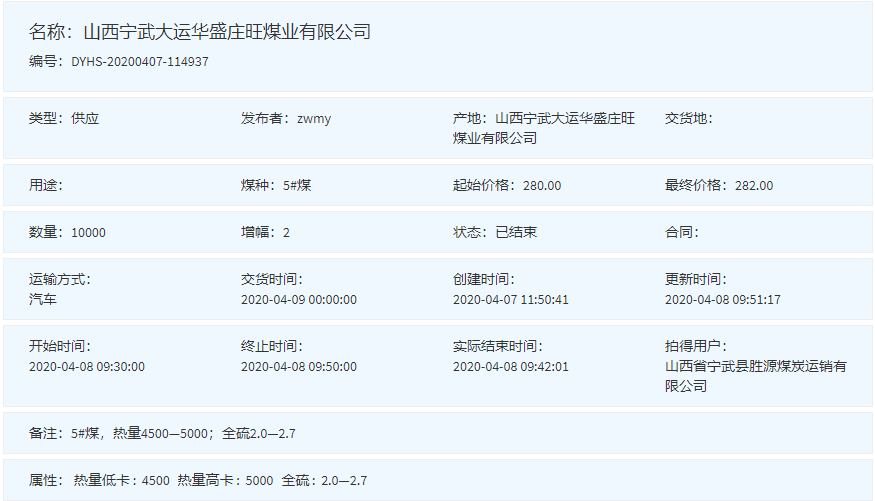
Task: Click the 煤种：5#煤 field
Action: point(276,185)
